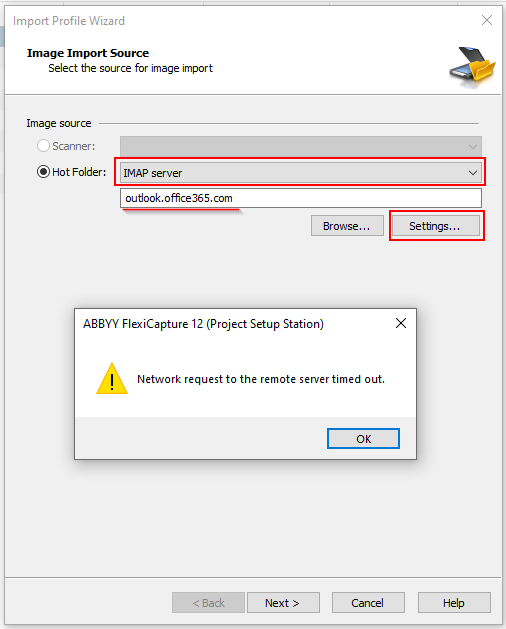Open the Browse... folder dialog
The width and height of the screenshot is (506, 629).
(347, 226)
